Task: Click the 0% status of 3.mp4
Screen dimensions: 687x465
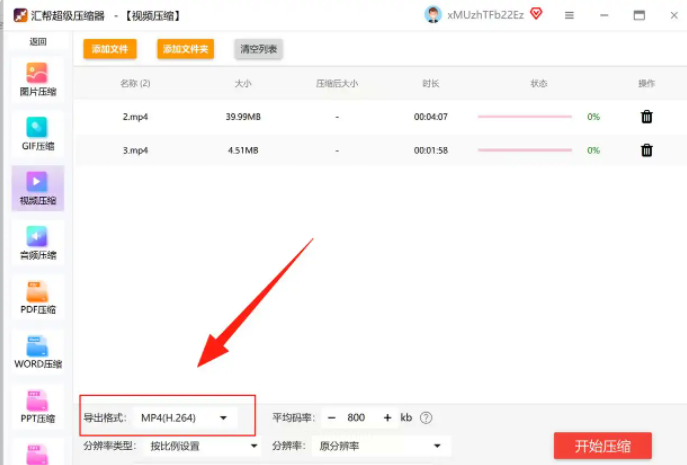Action: click(x=593, y=150)
